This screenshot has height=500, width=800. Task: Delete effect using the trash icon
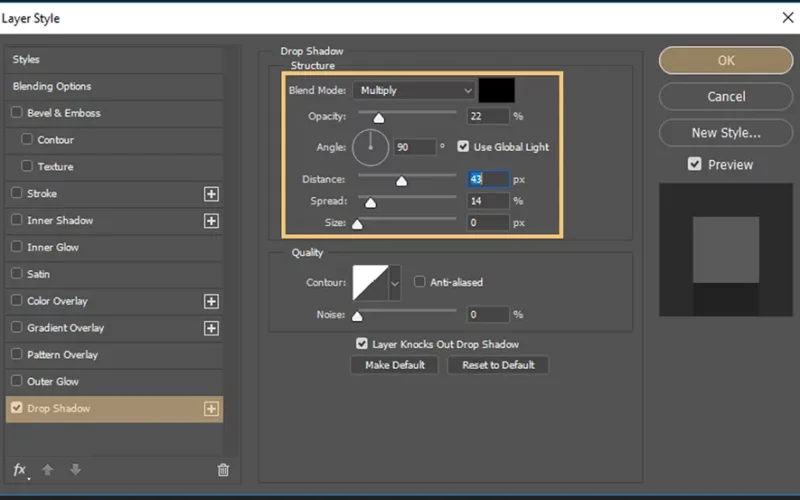click(223, 470)
